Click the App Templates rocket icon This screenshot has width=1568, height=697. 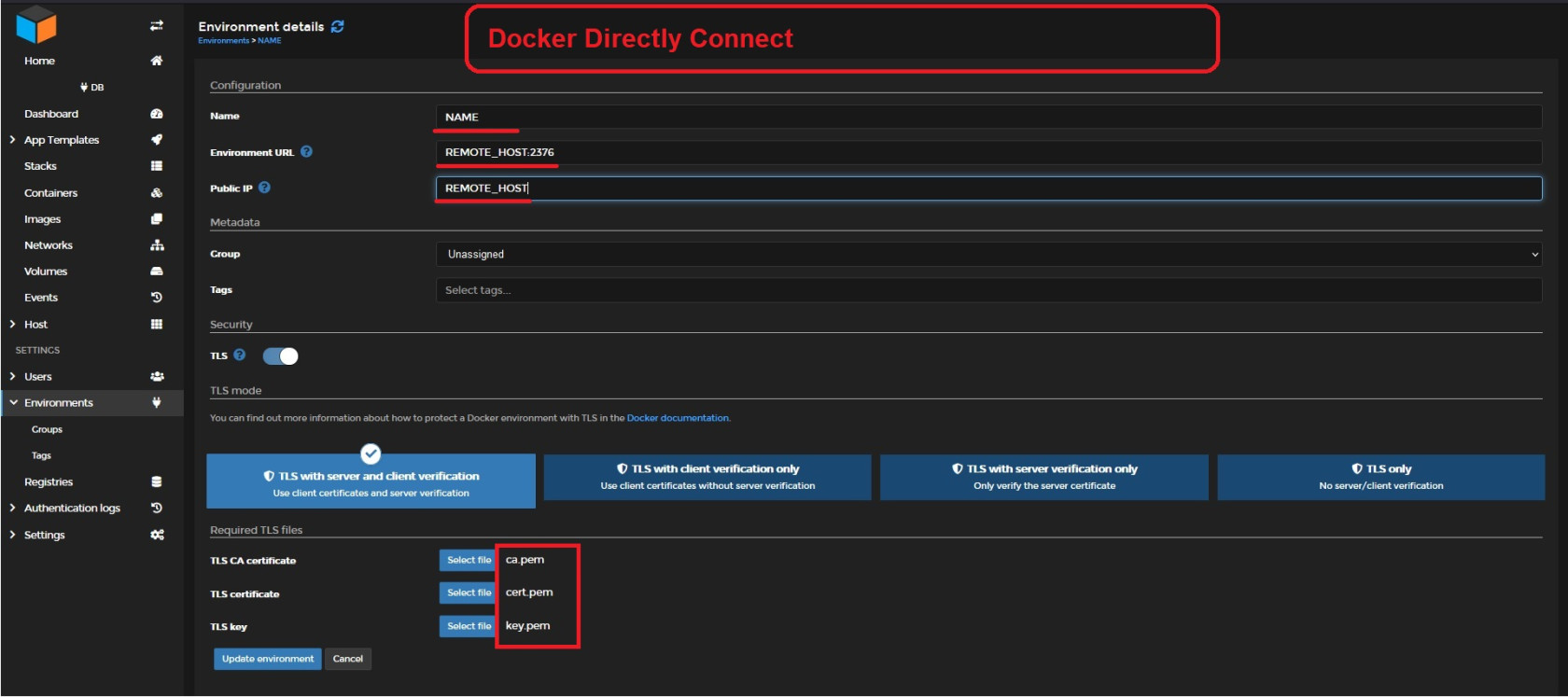157,140
